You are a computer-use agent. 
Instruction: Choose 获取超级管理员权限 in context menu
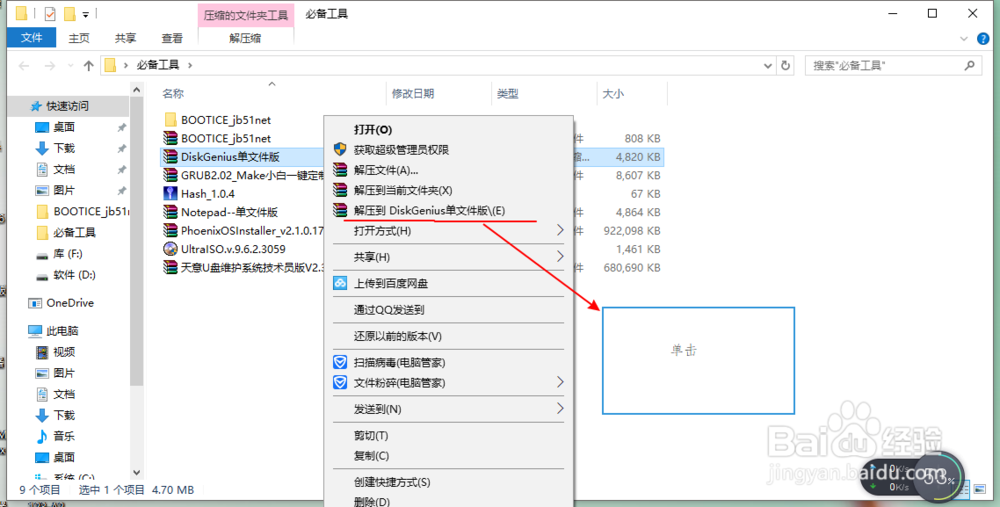tap(448, 150)
